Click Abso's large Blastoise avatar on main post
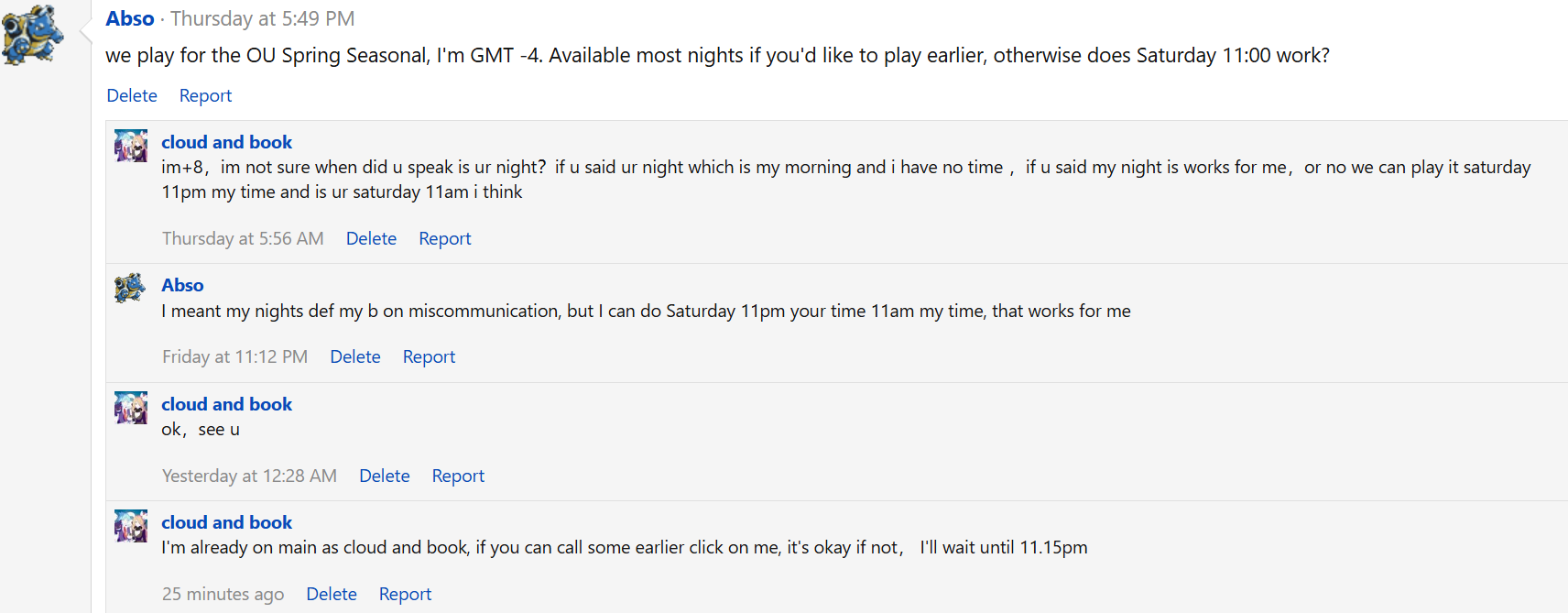This screenshot has width=1568, height=613. [x=33, y=35]
